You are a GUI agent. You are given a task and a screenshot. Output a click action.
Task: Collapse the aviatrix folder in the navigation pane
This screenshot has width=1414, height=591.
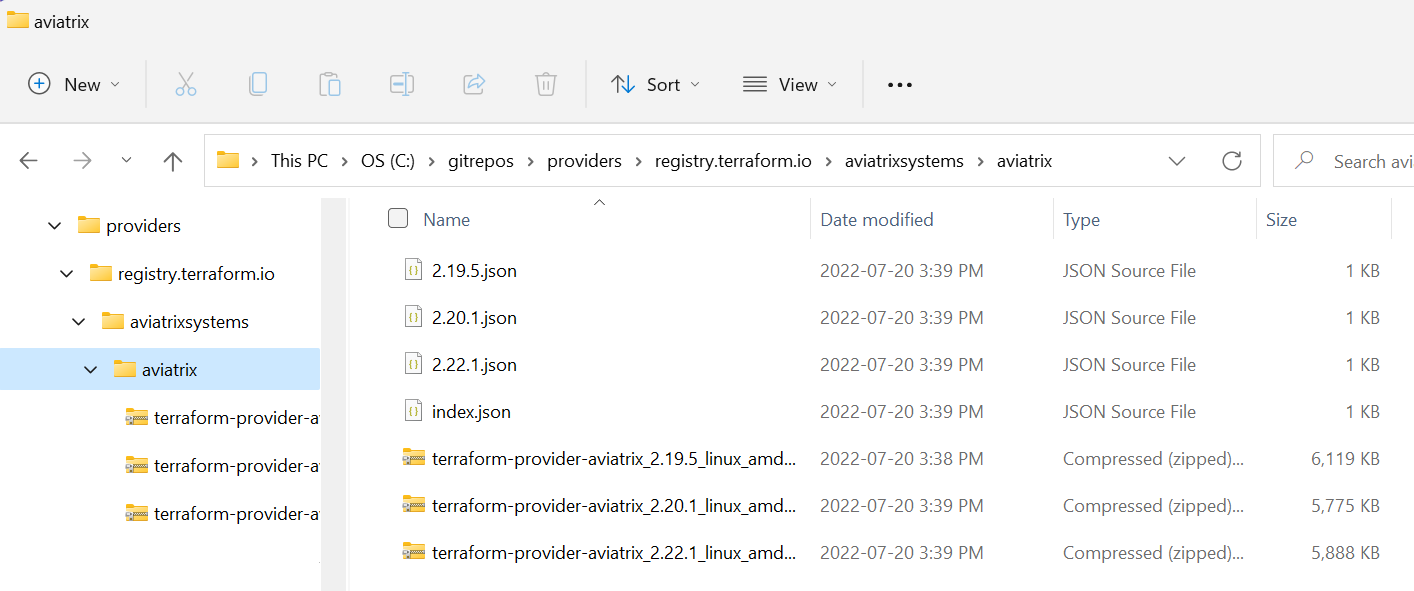[90, 369]
